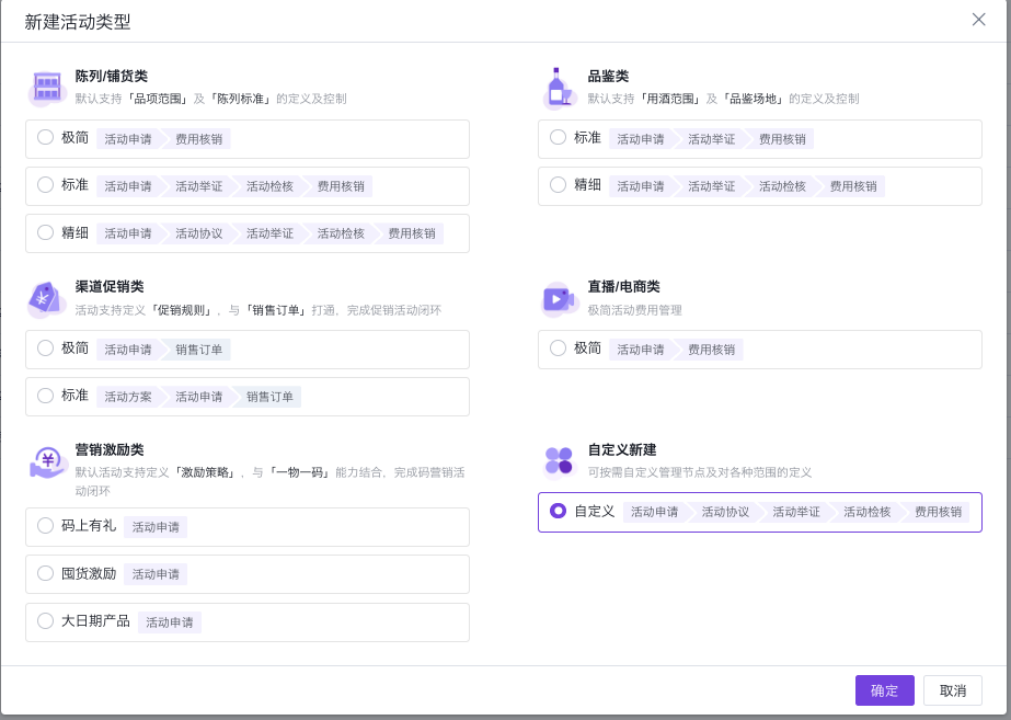
Task: Select 极简 radio under 直播/电商类
Action: click(x=558, y=348)
